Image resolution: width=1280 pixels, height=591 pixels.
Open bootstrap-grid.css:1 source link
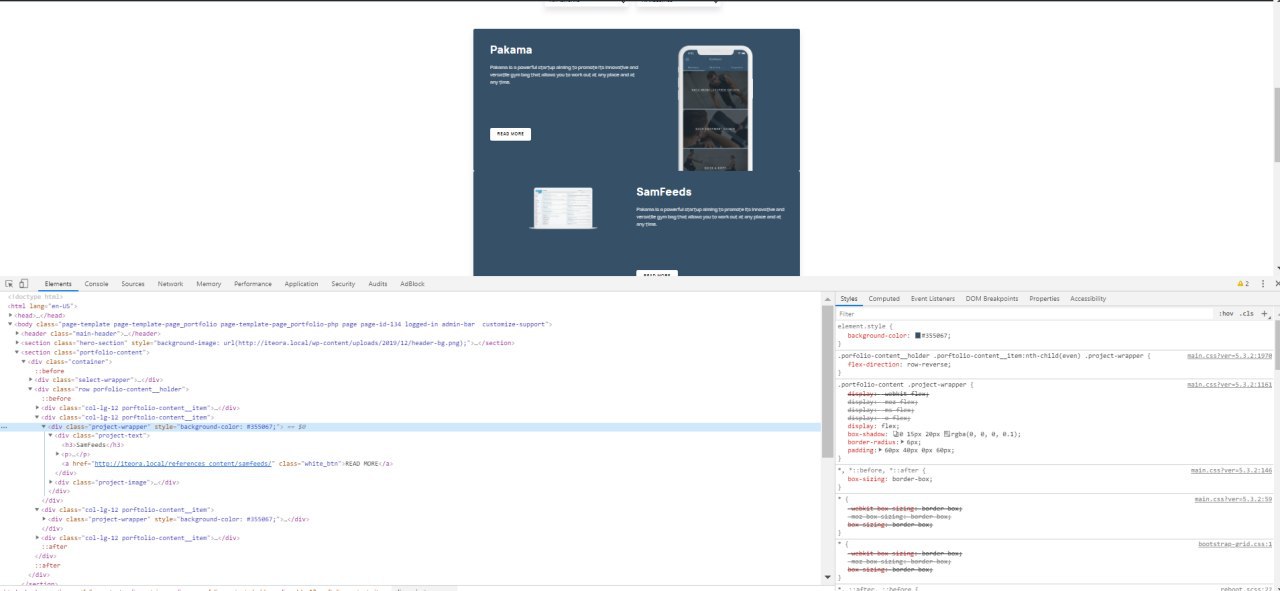pos(1235,545)
